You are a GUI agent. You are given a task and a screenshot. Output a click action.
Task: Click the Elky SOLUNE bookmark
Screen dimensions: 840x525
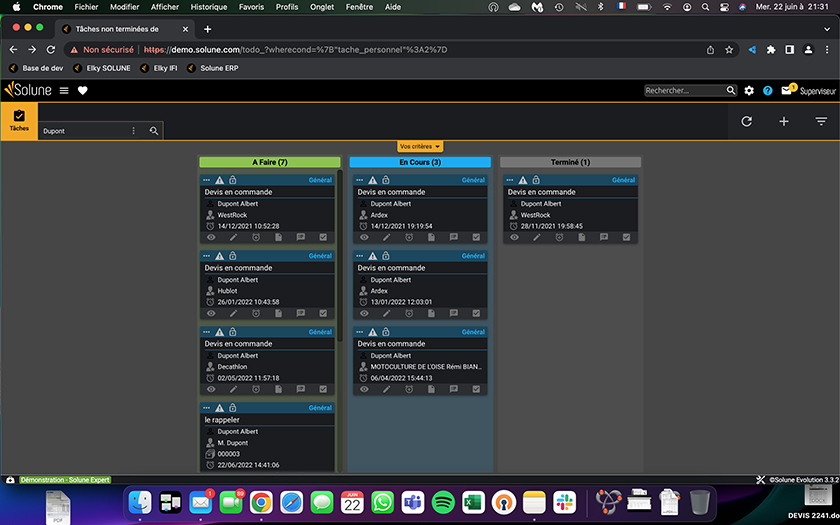pyautogui.click(x=103, y=68)
